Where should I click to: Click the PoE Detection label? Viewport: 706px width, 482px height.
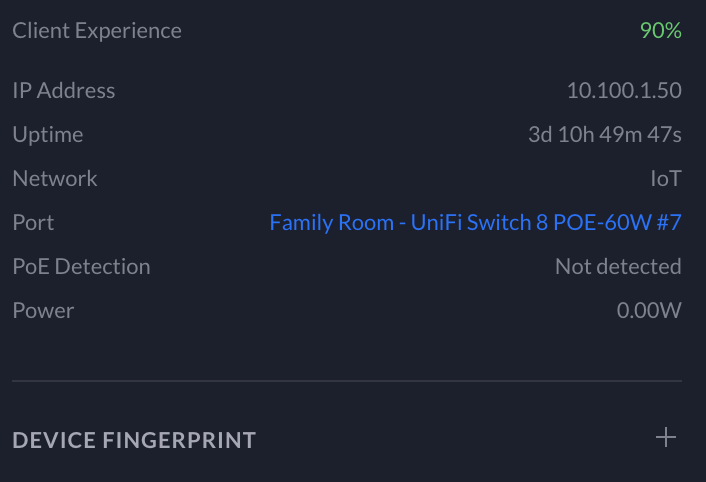coord(81,266)
